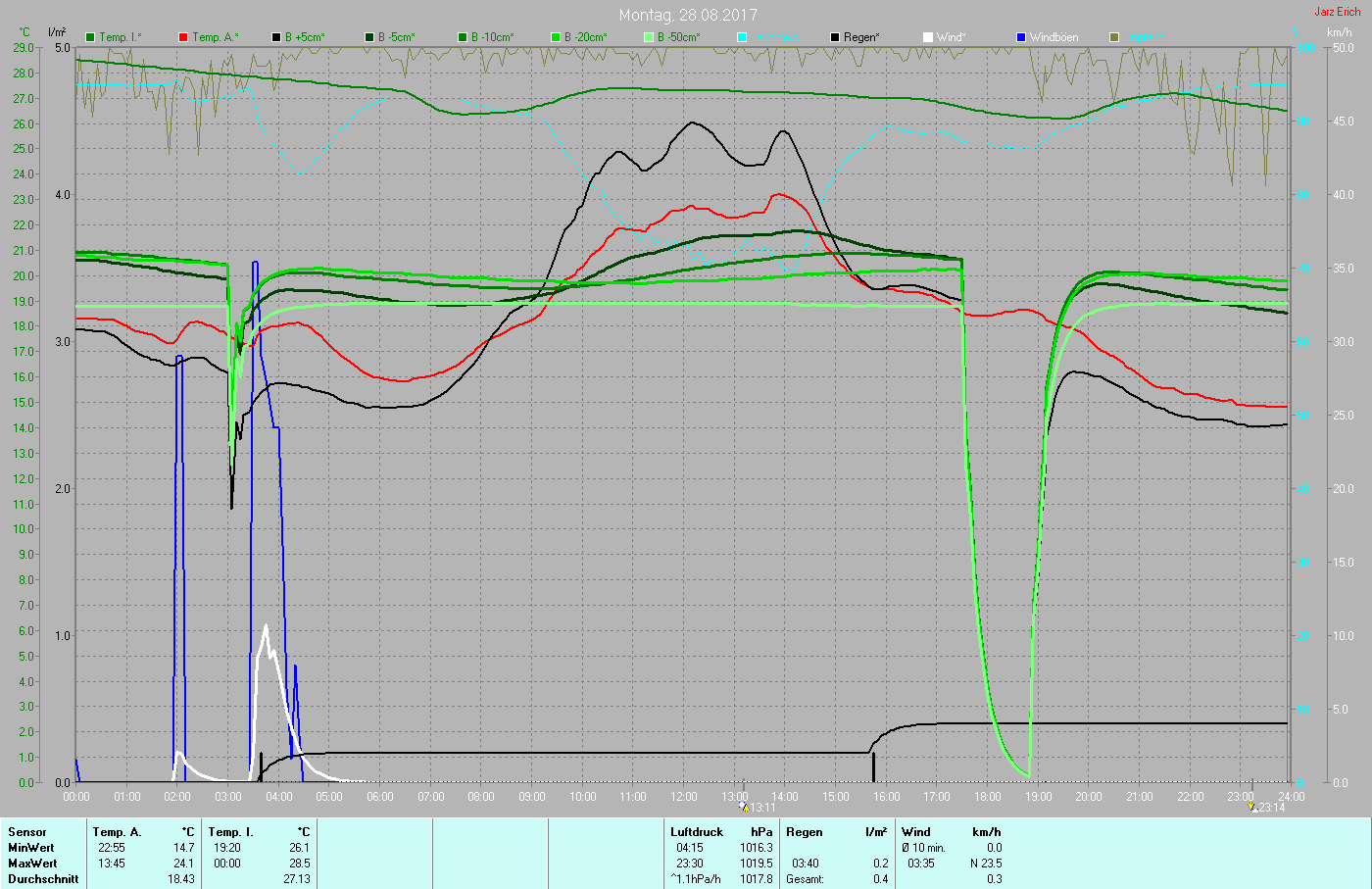Click the pressure value 1016.3
1372x889 pixels.
pos(757,848)
